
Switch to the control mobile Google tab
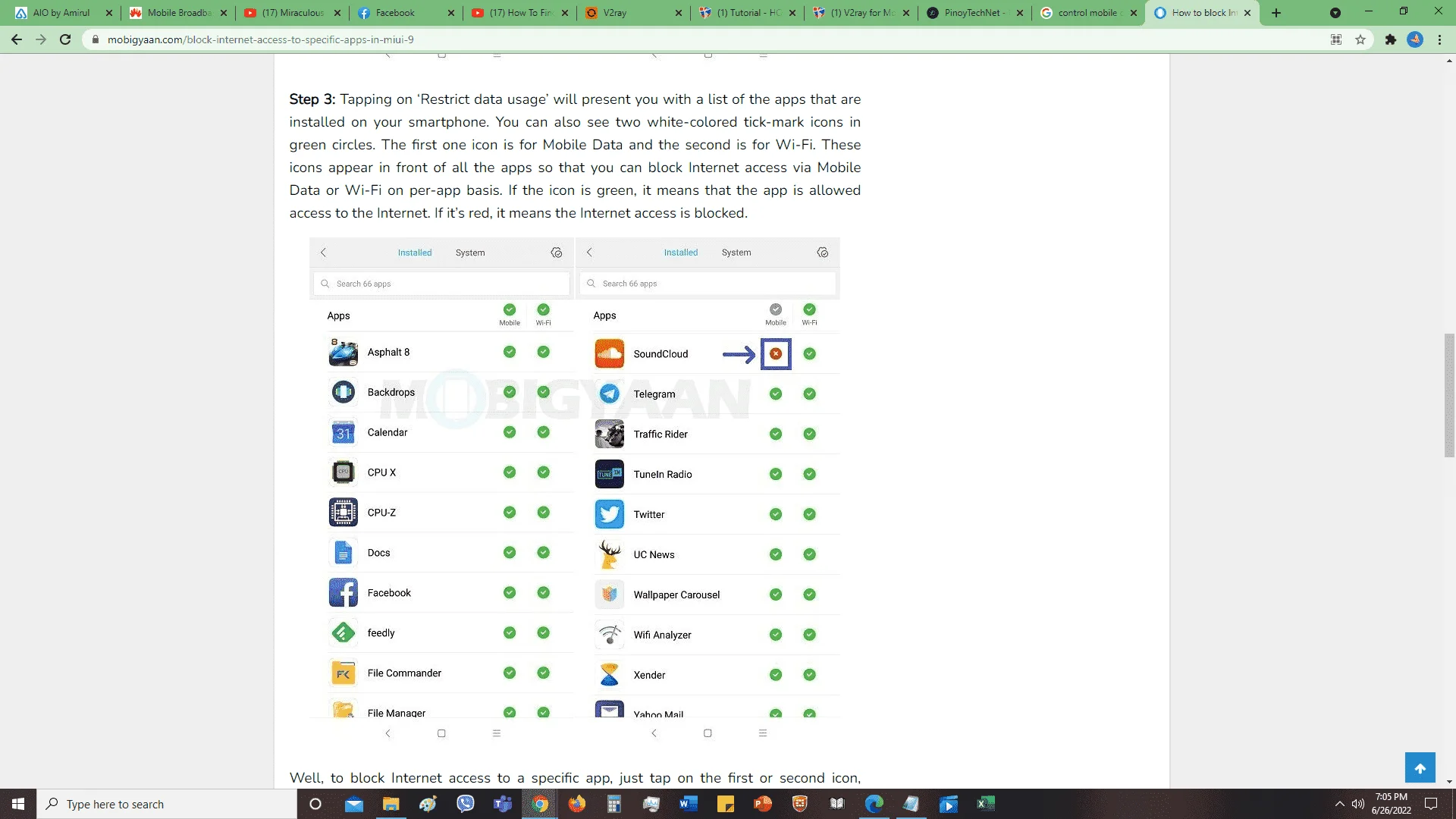(x=1088, y=13)
